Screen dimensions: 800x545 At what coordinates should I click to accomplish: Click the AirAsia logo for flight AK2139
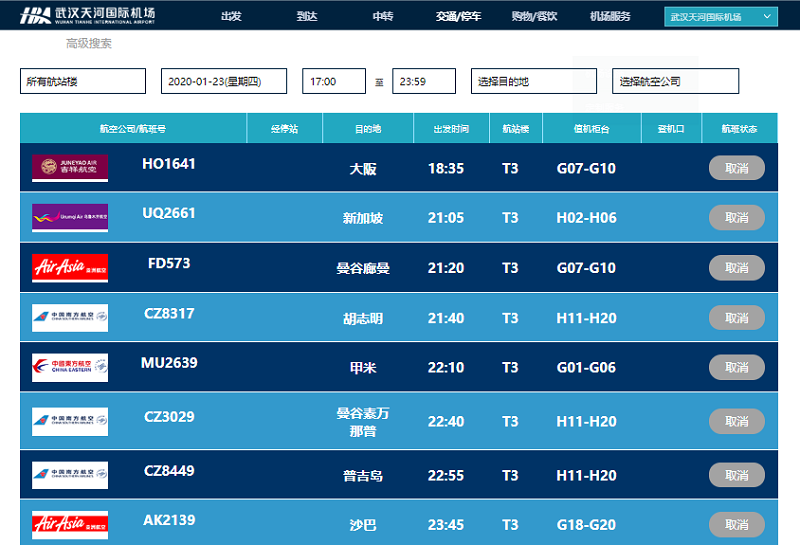[70, 524]
